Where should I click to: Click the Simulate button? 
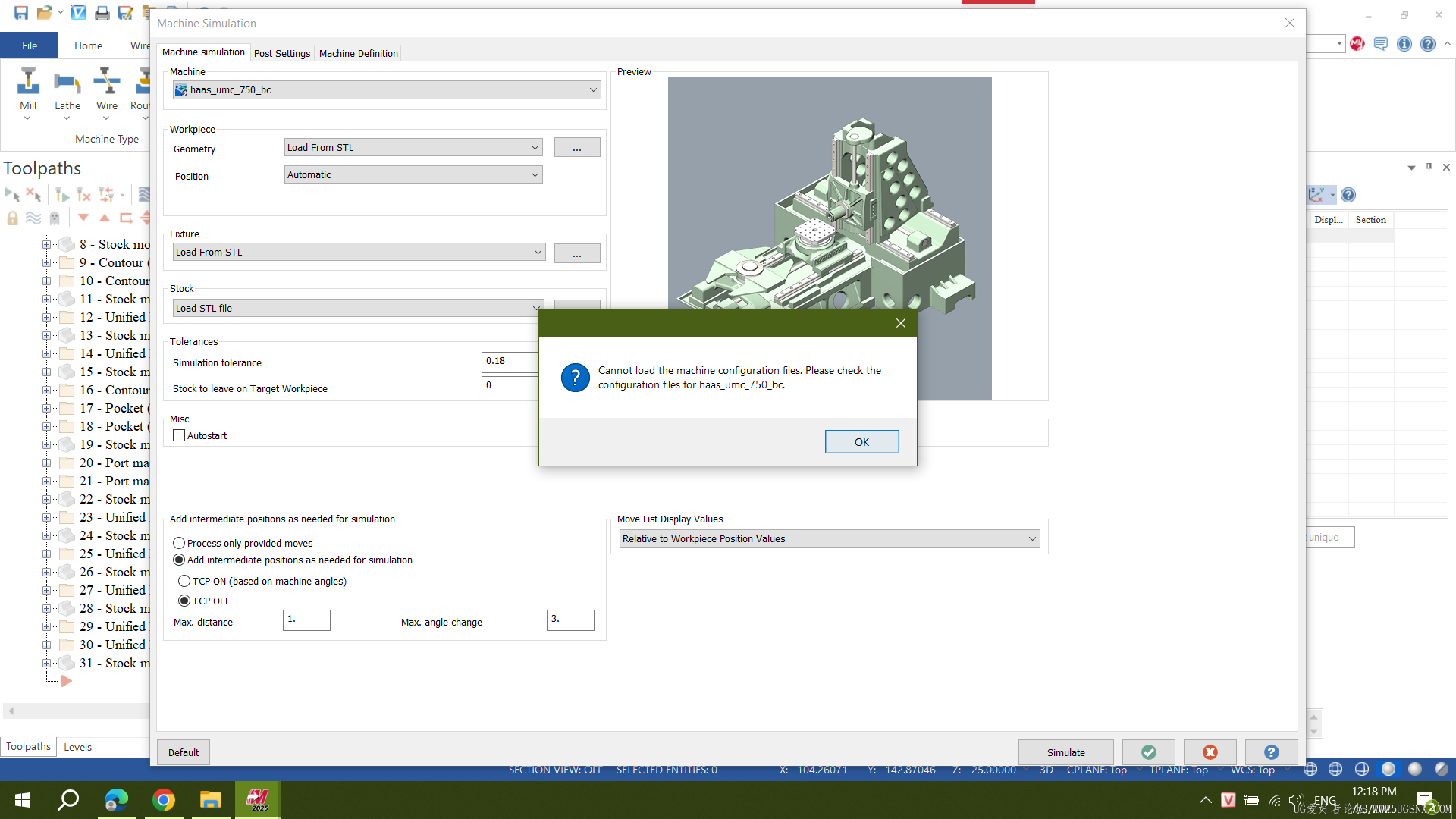point(1065,752)
